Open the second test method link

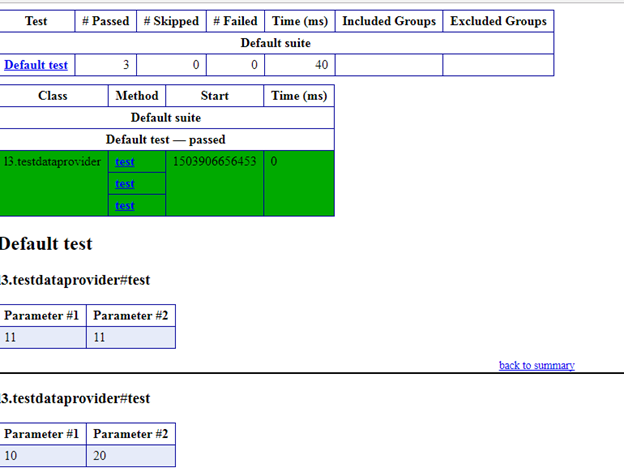125,183
